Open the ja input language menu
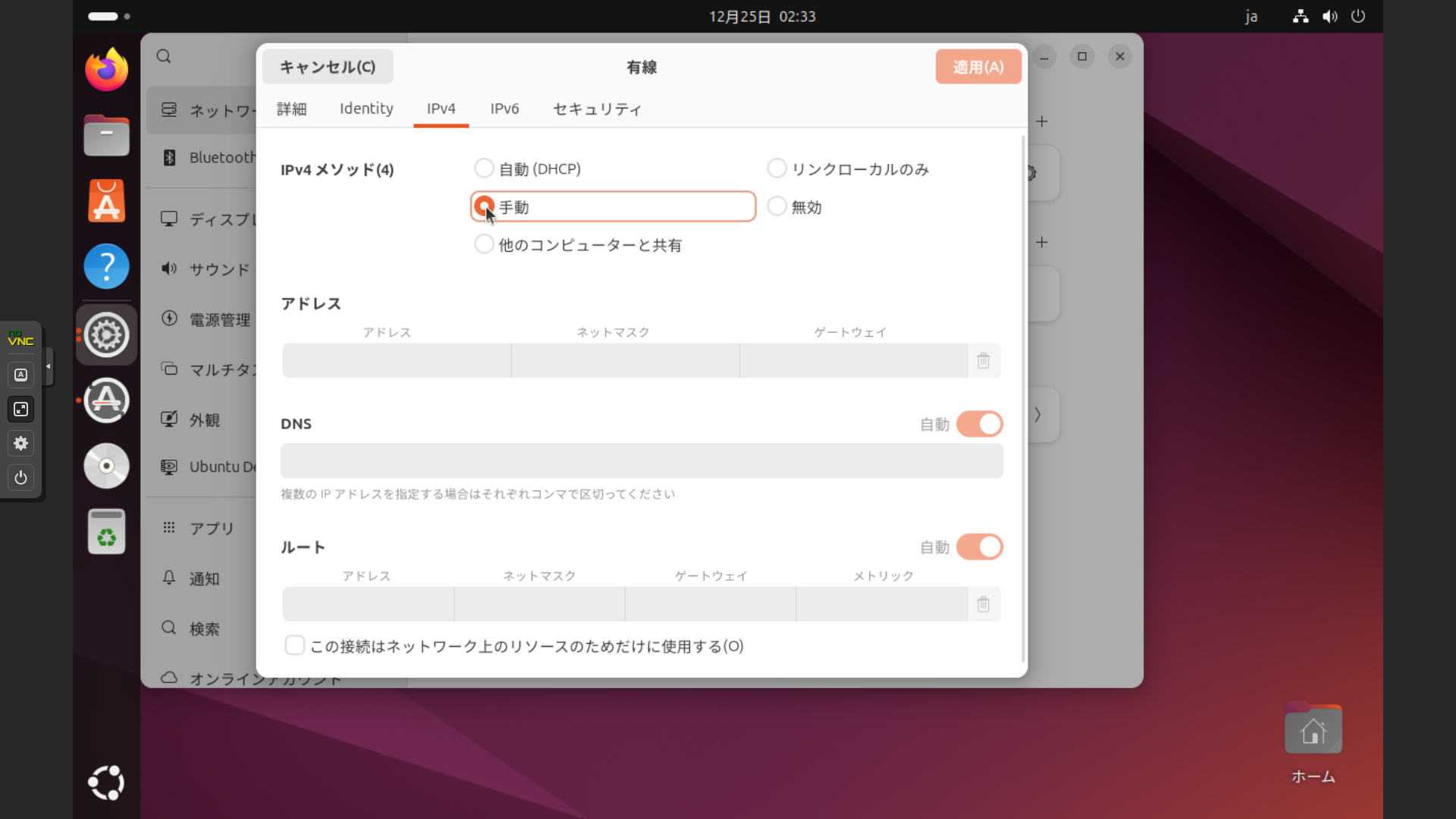 [x=1251, y=16]
